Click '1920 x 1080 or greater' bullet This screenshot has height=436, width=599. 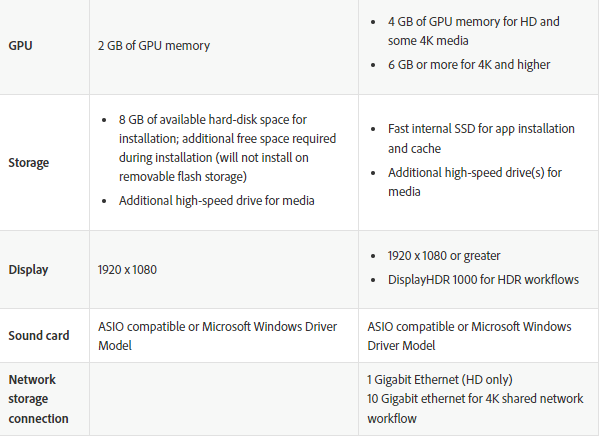[x=444, y=256]
